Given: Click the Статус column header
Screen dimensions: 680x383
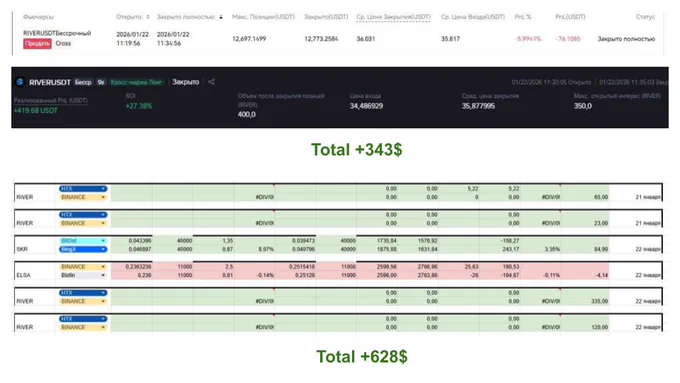Looking at the screenshot, I should pos(645,17).
